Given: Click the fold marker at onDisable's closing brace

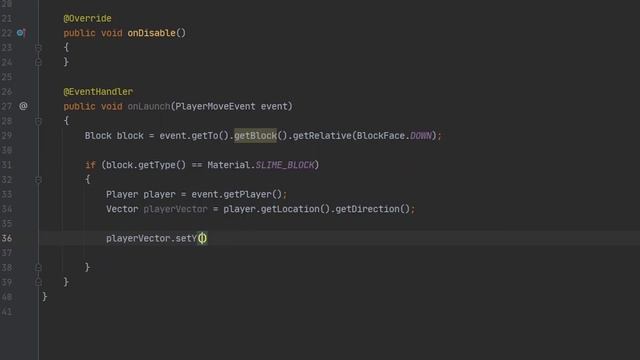Looking at the screenshot, I should point(38,62).
